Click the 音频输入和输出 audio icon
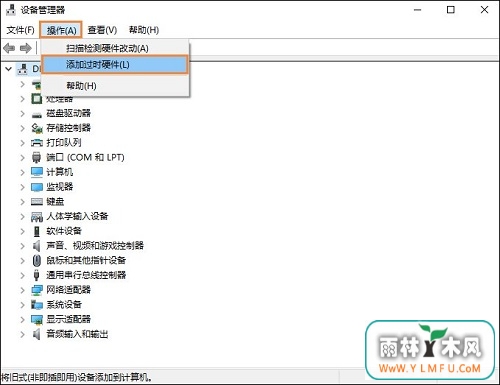The image size is (500, 385). coord(36,334)
